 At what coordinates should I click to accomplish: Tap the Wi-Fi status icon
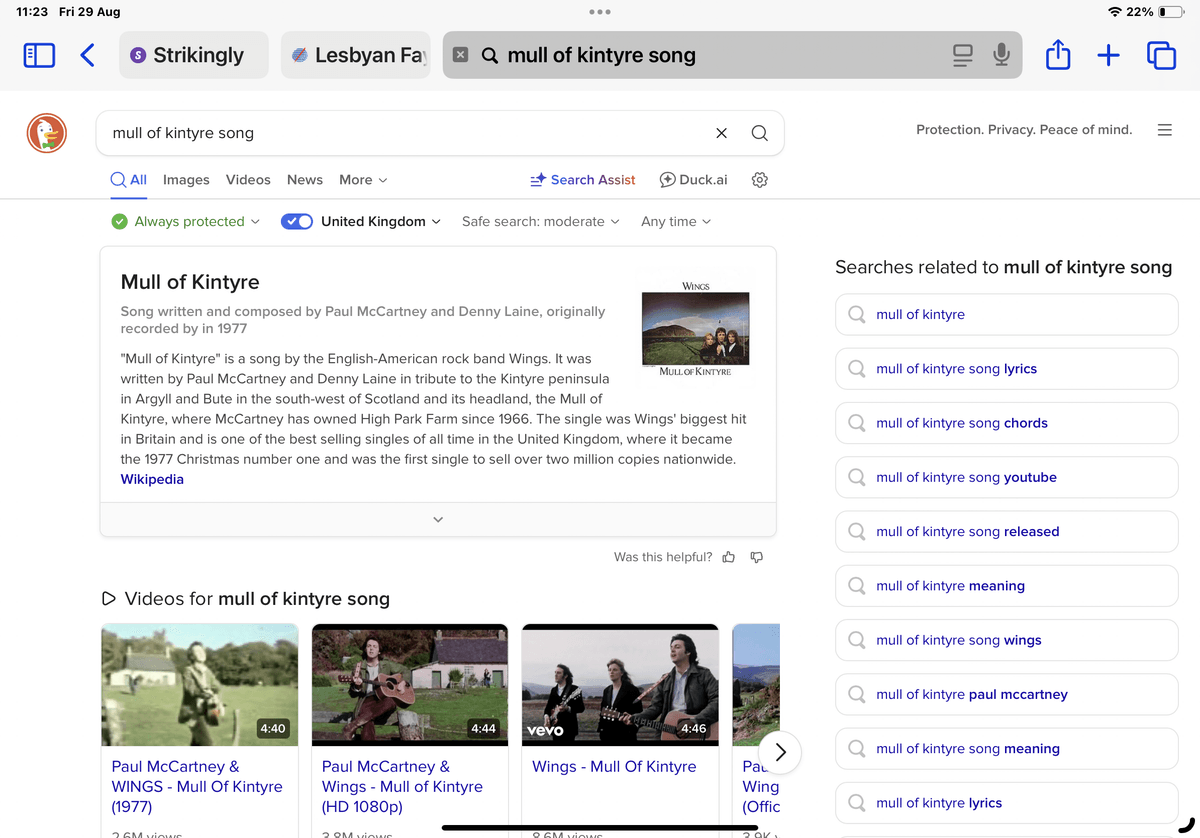tap(1114, 12)
